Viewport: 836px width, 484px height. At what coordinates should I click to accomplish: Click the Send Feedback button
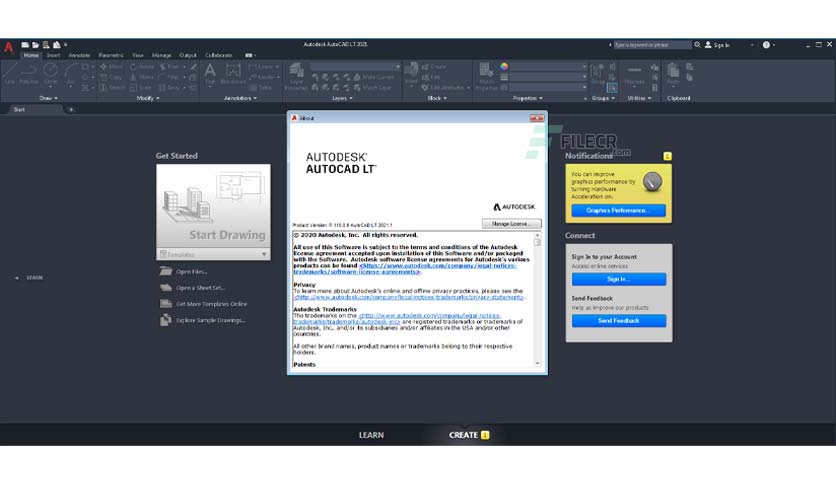click(x=618, y=320)
